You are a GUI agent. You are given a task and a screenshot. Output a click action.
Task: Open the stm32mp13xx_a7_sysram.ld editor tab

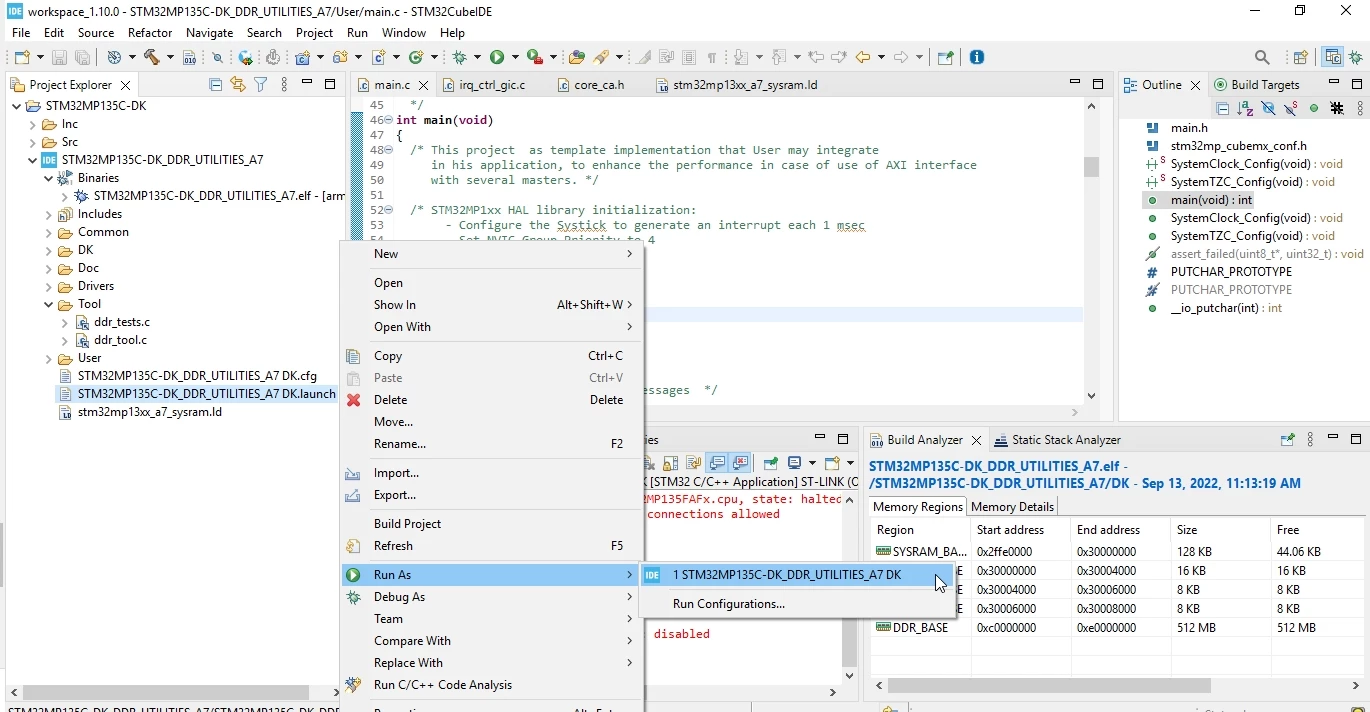tap(736, 85)
